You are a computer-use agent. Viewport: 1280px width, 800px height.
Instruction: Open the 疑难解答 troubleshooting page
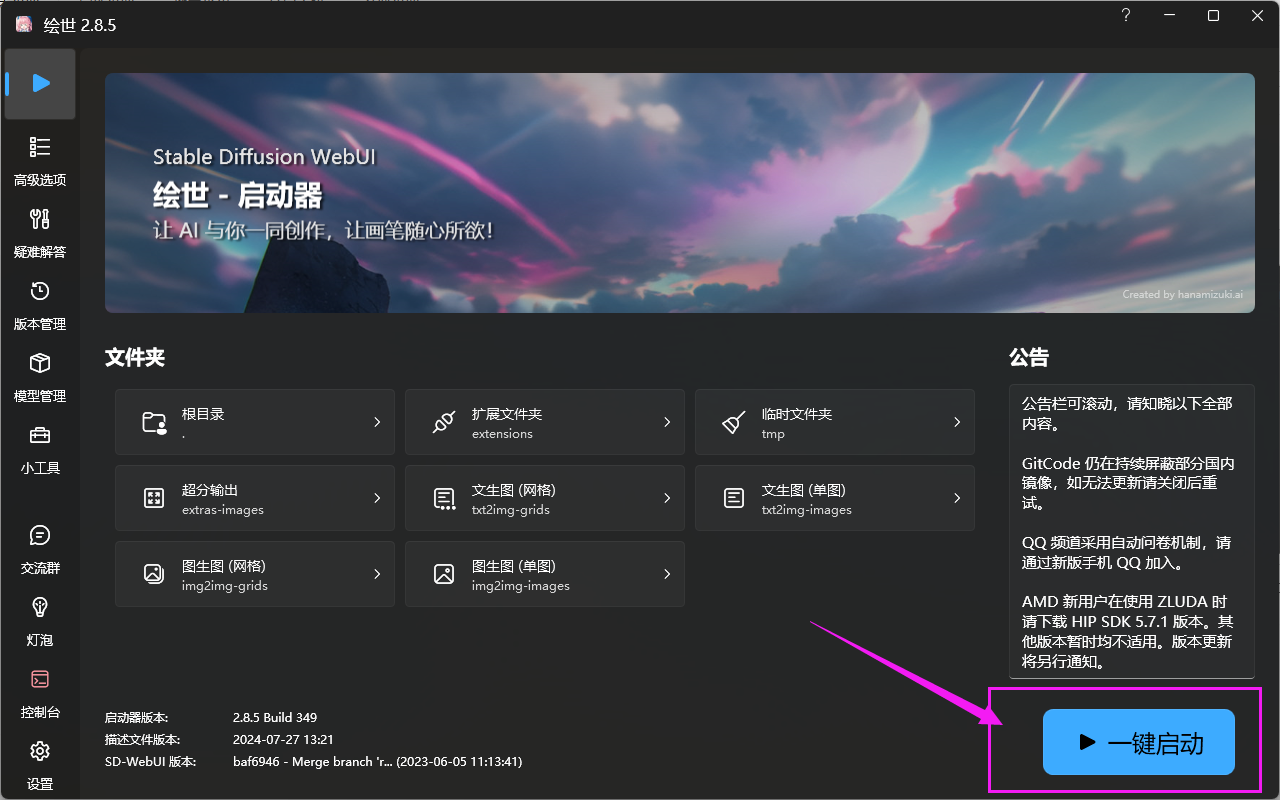coord(40,233)
